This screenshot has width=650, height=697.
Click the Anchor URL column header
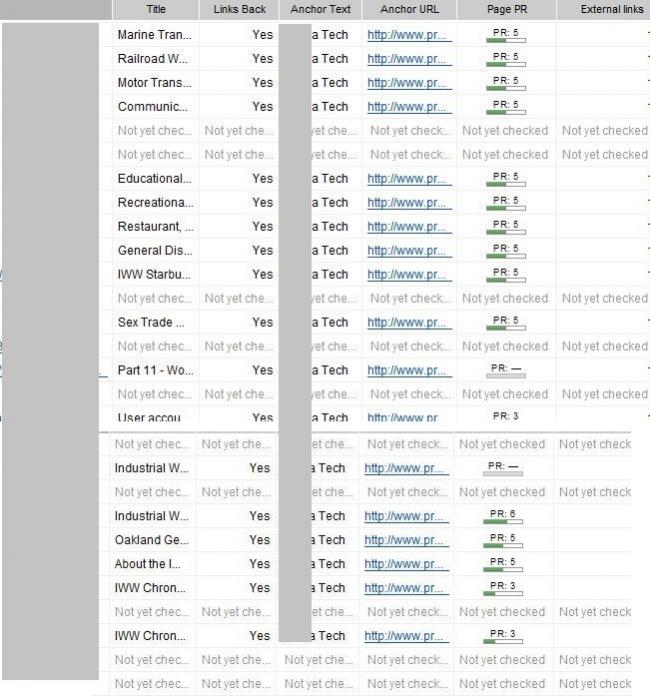point(410,9)
